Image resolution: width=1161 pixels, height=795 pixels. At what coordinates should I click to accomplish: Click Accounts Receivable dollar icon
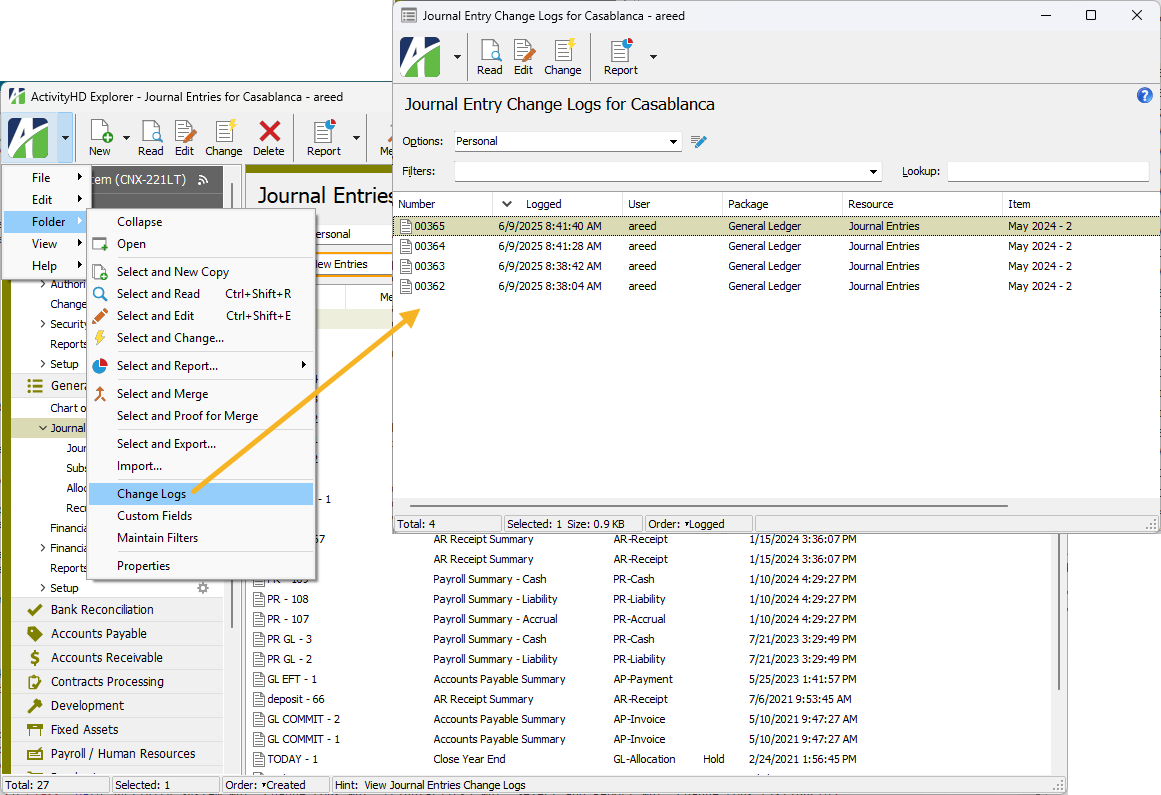[34, 657]
